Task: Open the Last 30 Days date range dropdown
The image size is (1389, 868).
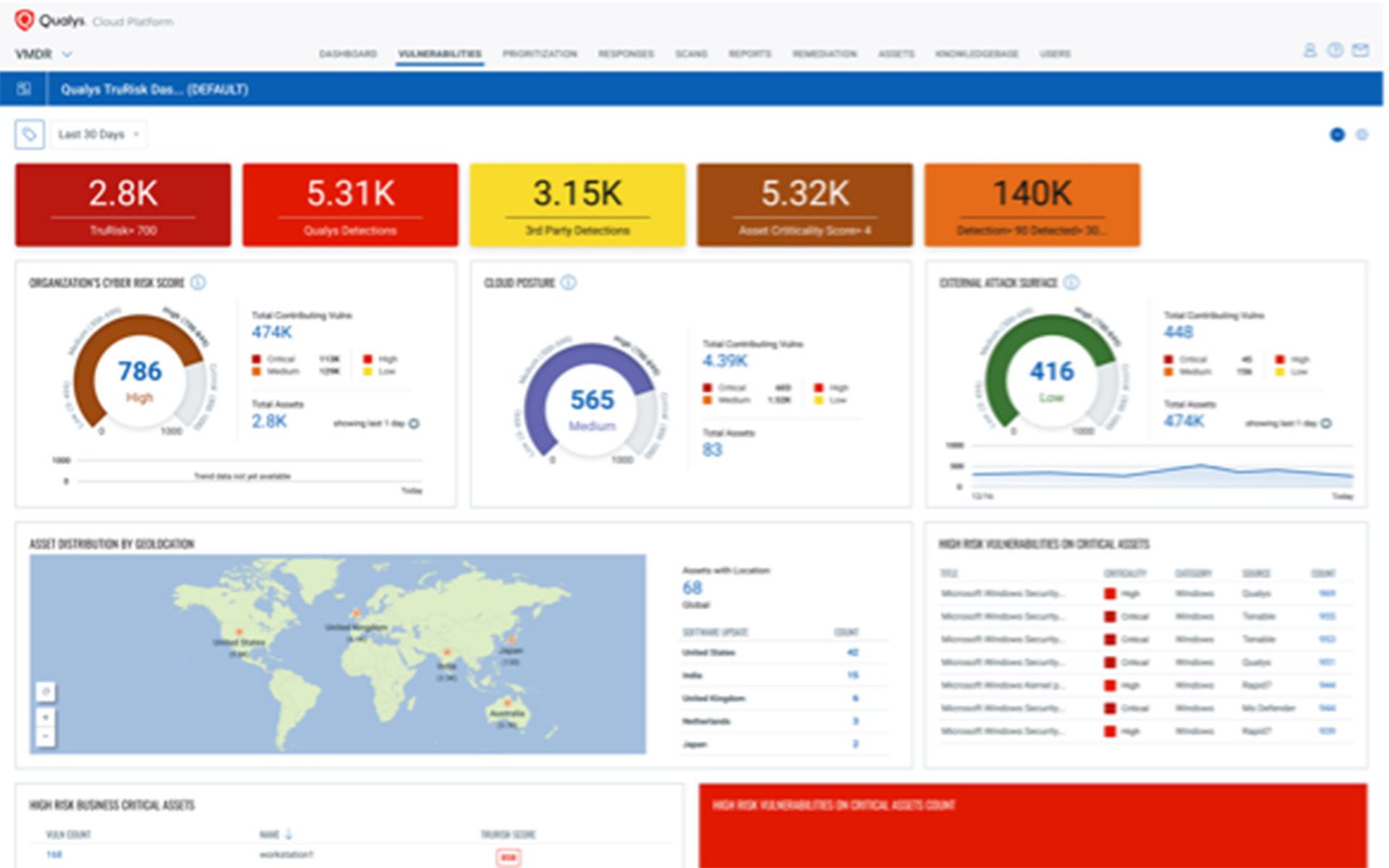Action: pos(98,135)
